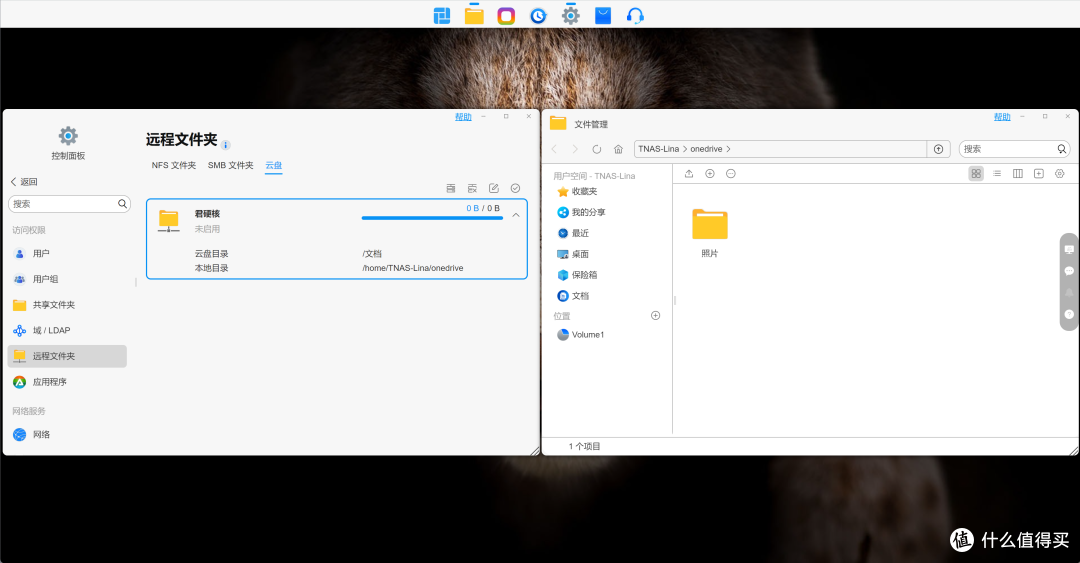Open the support headset icon in dock
The height and width of the screenshot is (563, 1080).
tap(635, 15)
